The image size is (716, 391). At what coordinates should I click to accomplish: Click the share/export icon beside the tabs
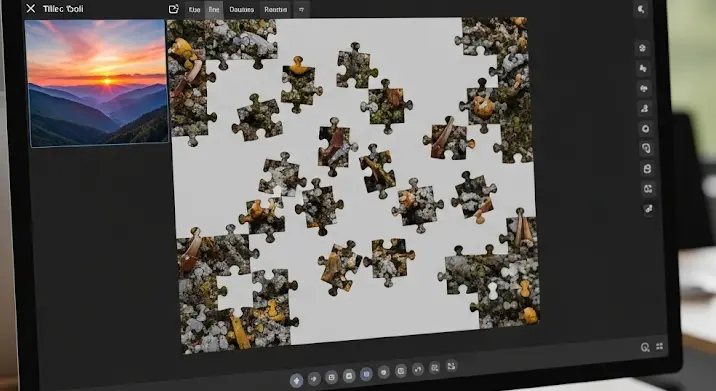(x=173, y=9)
